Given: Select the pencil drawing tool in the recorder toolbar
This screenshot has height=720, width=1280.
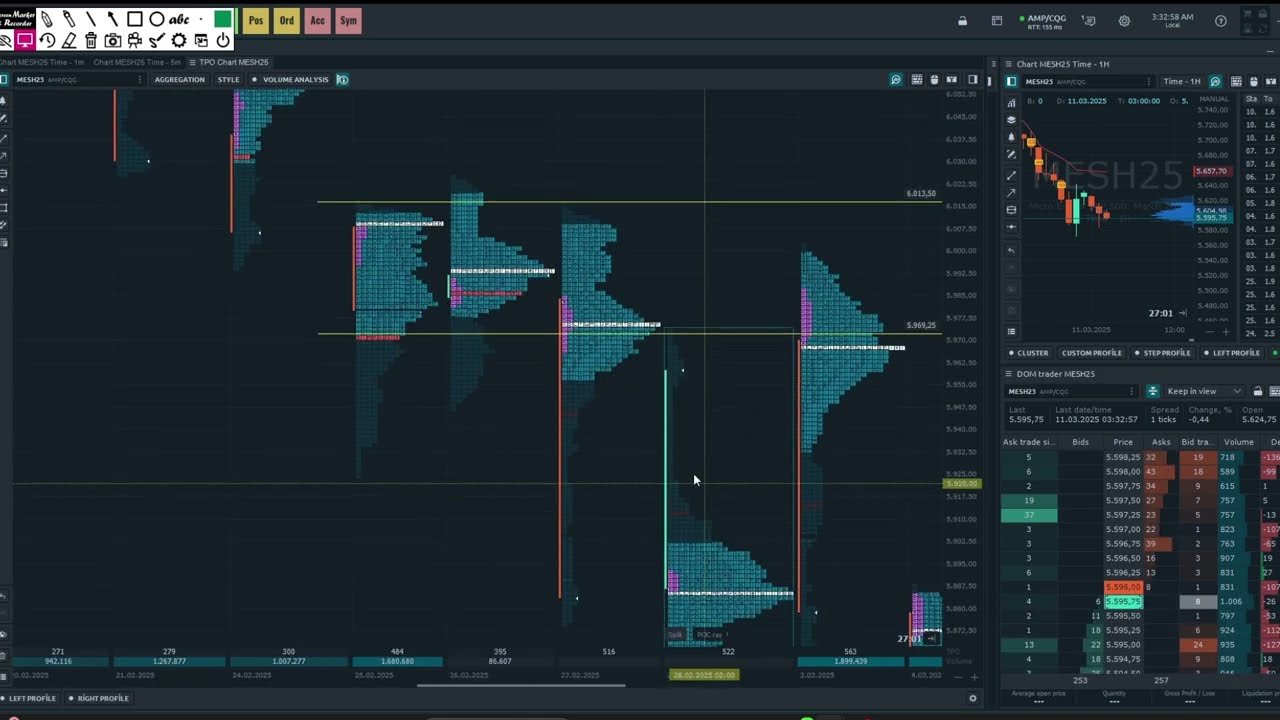Looking at the screenshot, I should coord(47,19).
